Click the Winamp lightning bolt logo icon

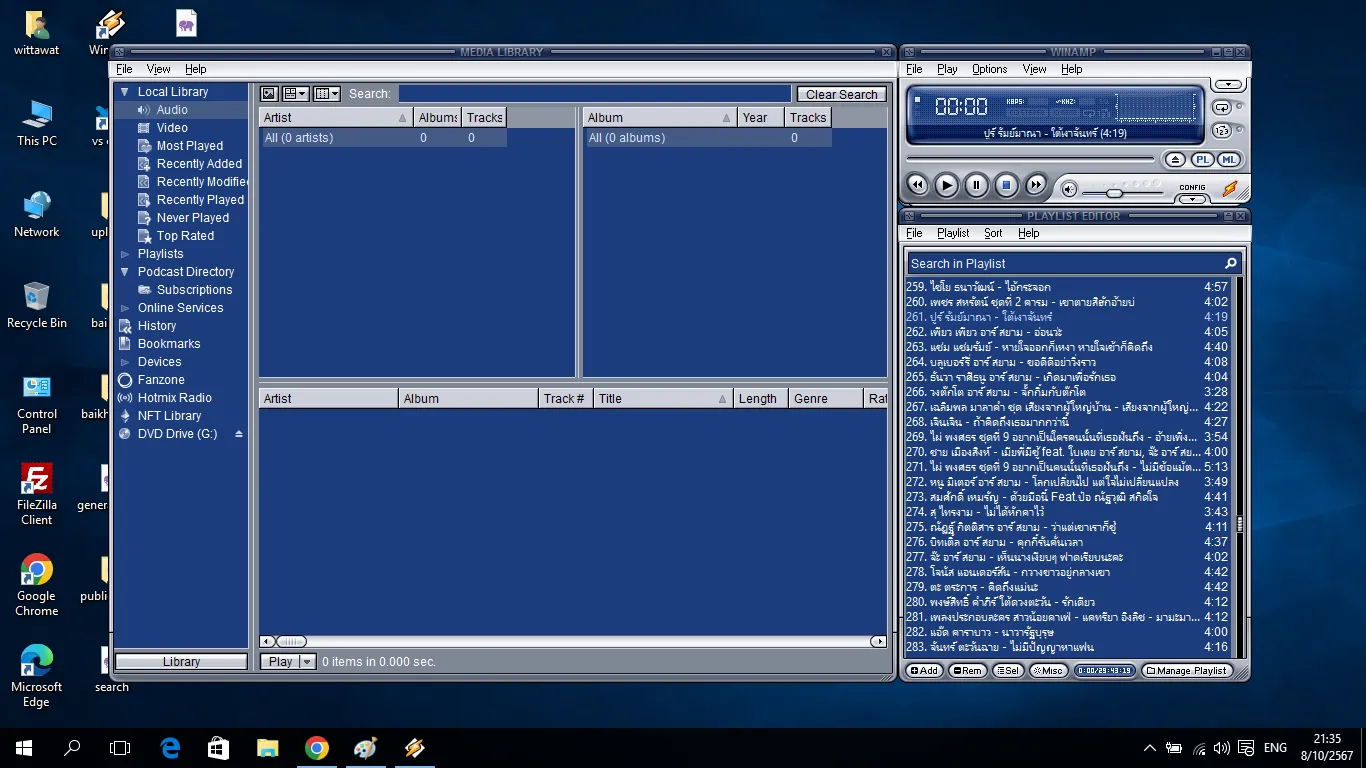pos(1231,188)
